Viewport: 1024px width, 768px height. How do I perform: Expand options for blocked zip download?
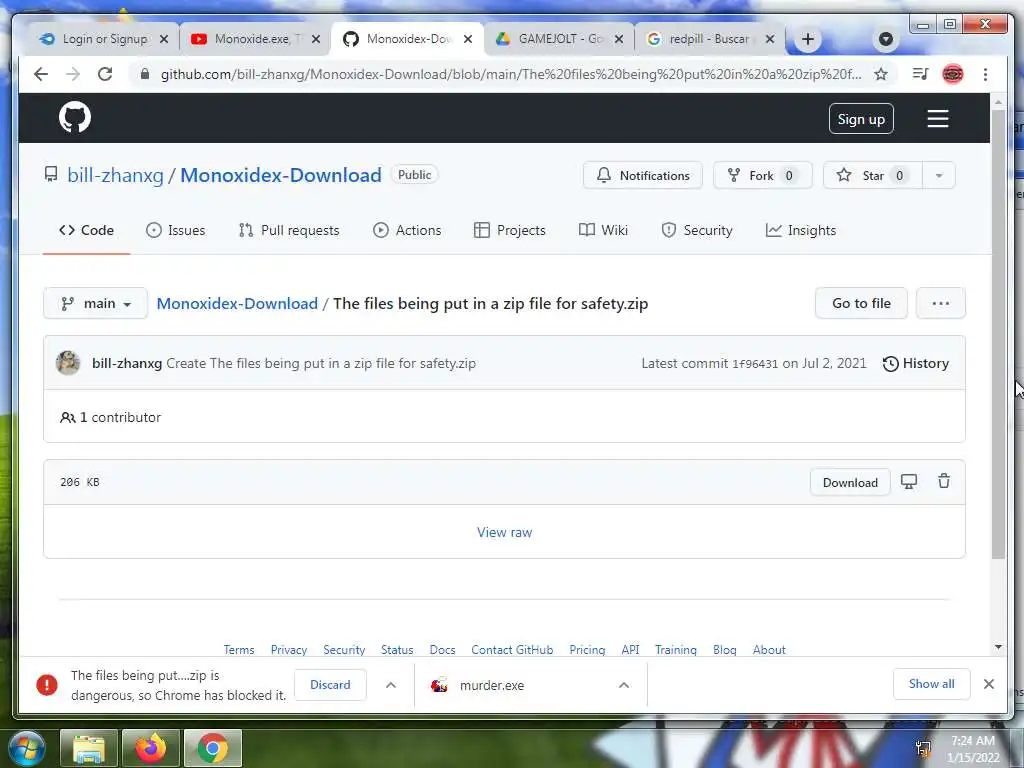pos(391,685)
